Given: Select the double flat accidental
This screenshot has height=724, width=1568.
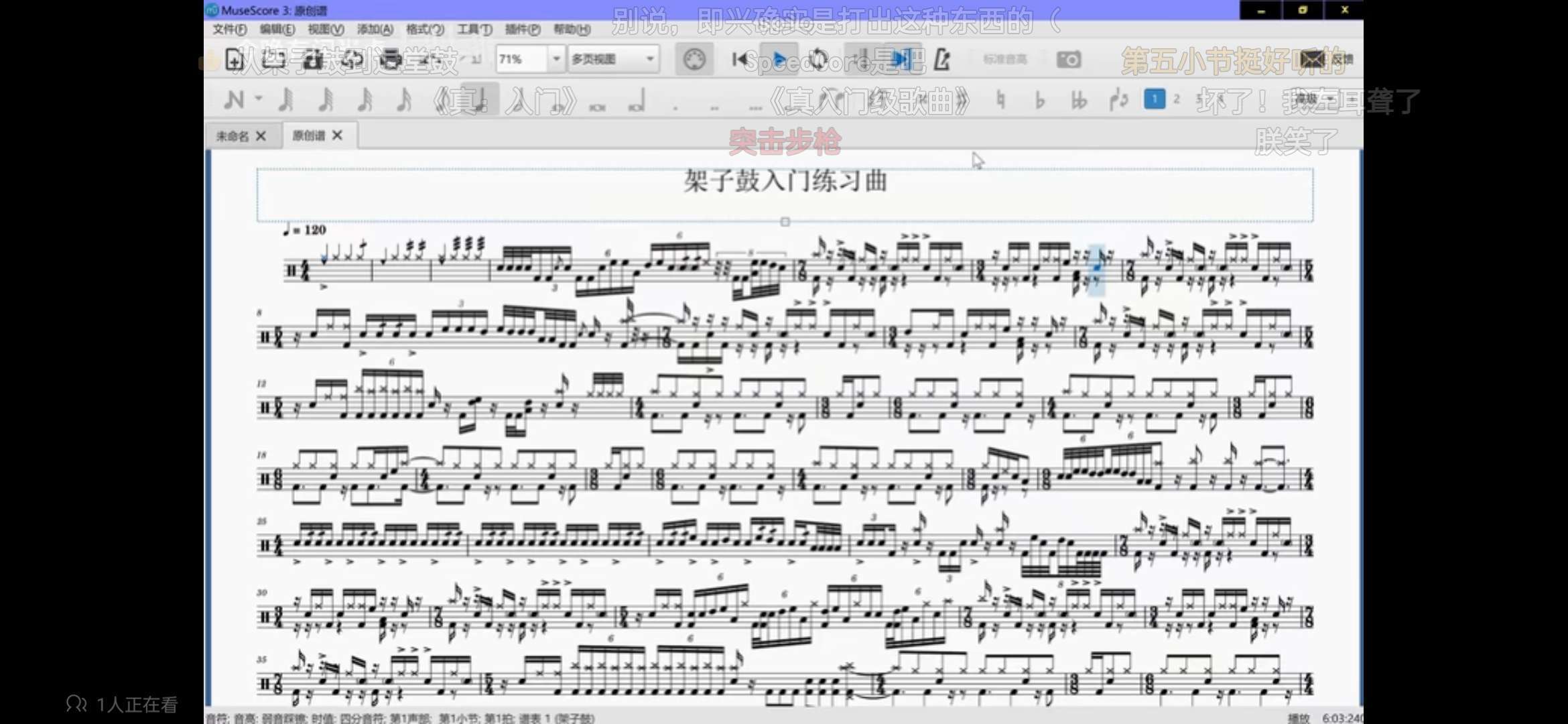Looking at the screenshot, I should coord(1079,100).
